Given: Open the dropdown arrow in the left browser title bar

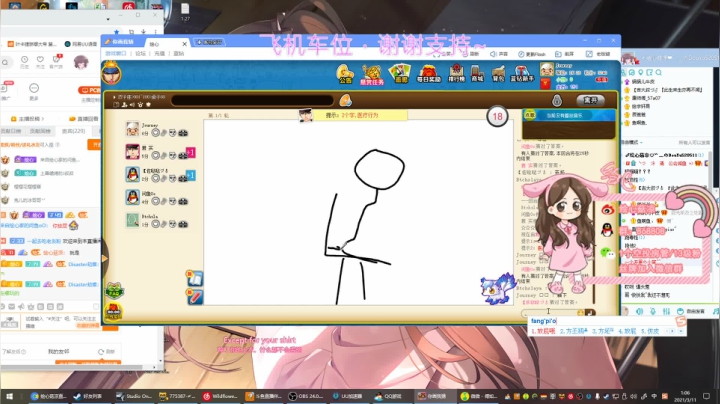Looking at the screenshot, I should pos(108,19).
